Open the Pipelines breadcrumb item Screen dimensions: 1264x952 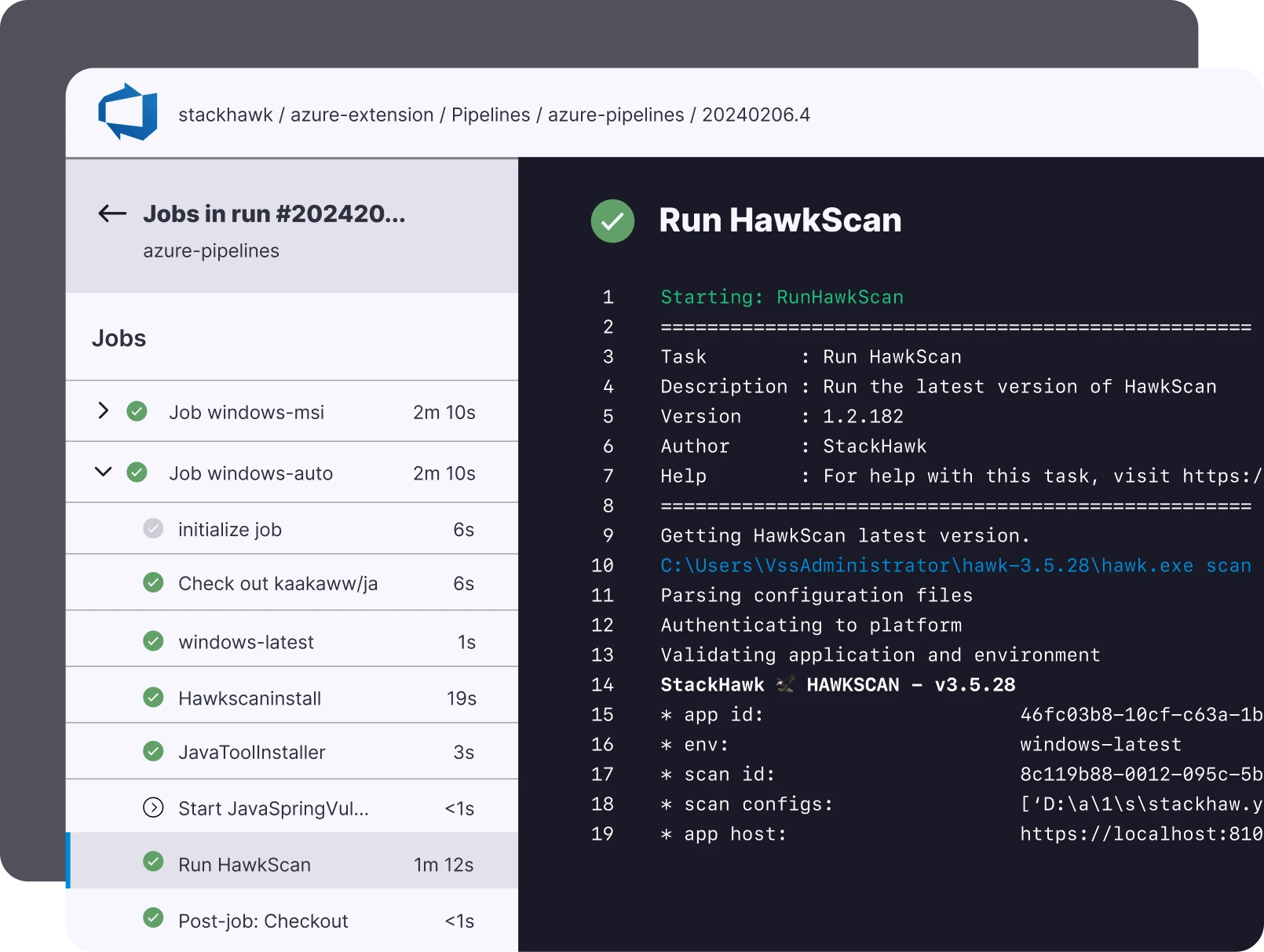pos(491,115)
